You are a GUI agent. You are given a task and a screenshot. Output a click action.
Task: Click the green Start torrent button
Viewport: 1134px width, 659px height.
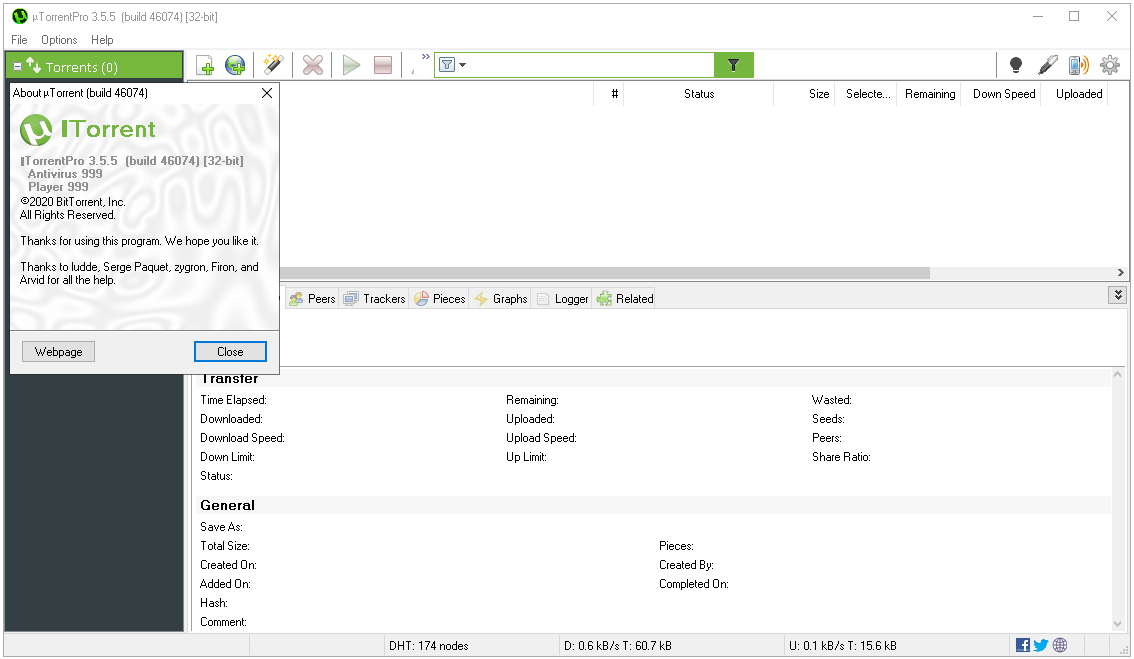(x=351, y=65)
